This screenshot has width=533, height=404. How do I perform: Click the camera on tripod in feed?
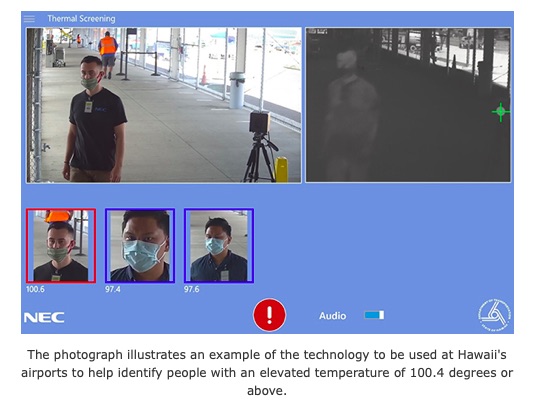(x=260, y=146)
